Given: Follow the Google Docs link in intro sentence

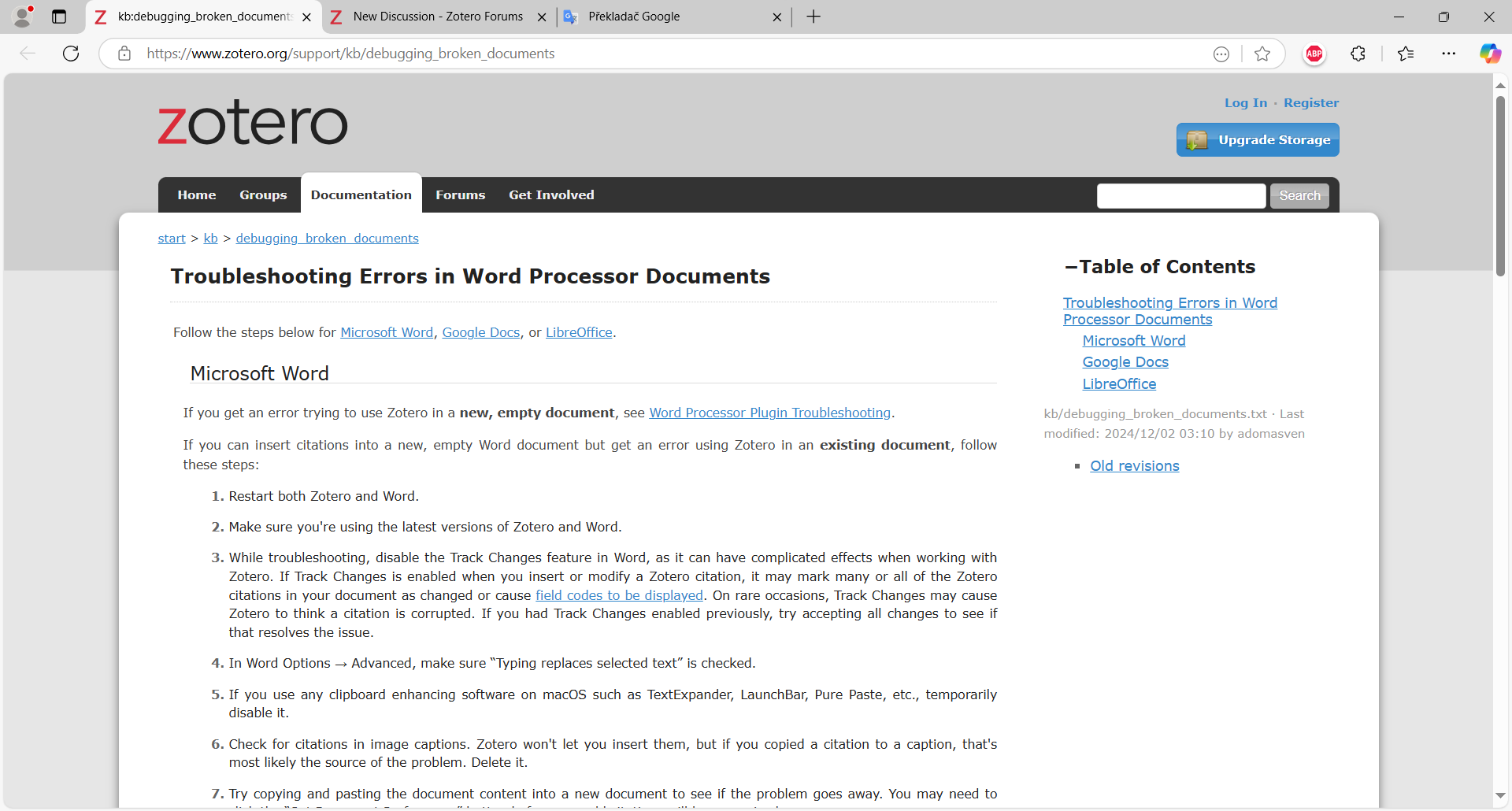Looking at the screenshot, I should point(481,332).
